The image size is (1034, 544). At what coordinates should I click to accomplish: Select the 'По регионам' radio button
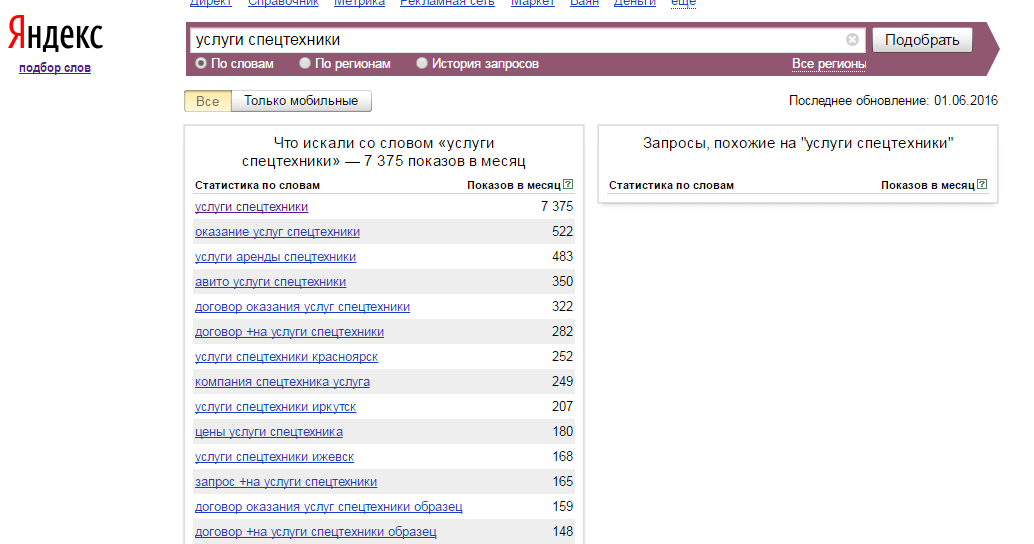305,64
